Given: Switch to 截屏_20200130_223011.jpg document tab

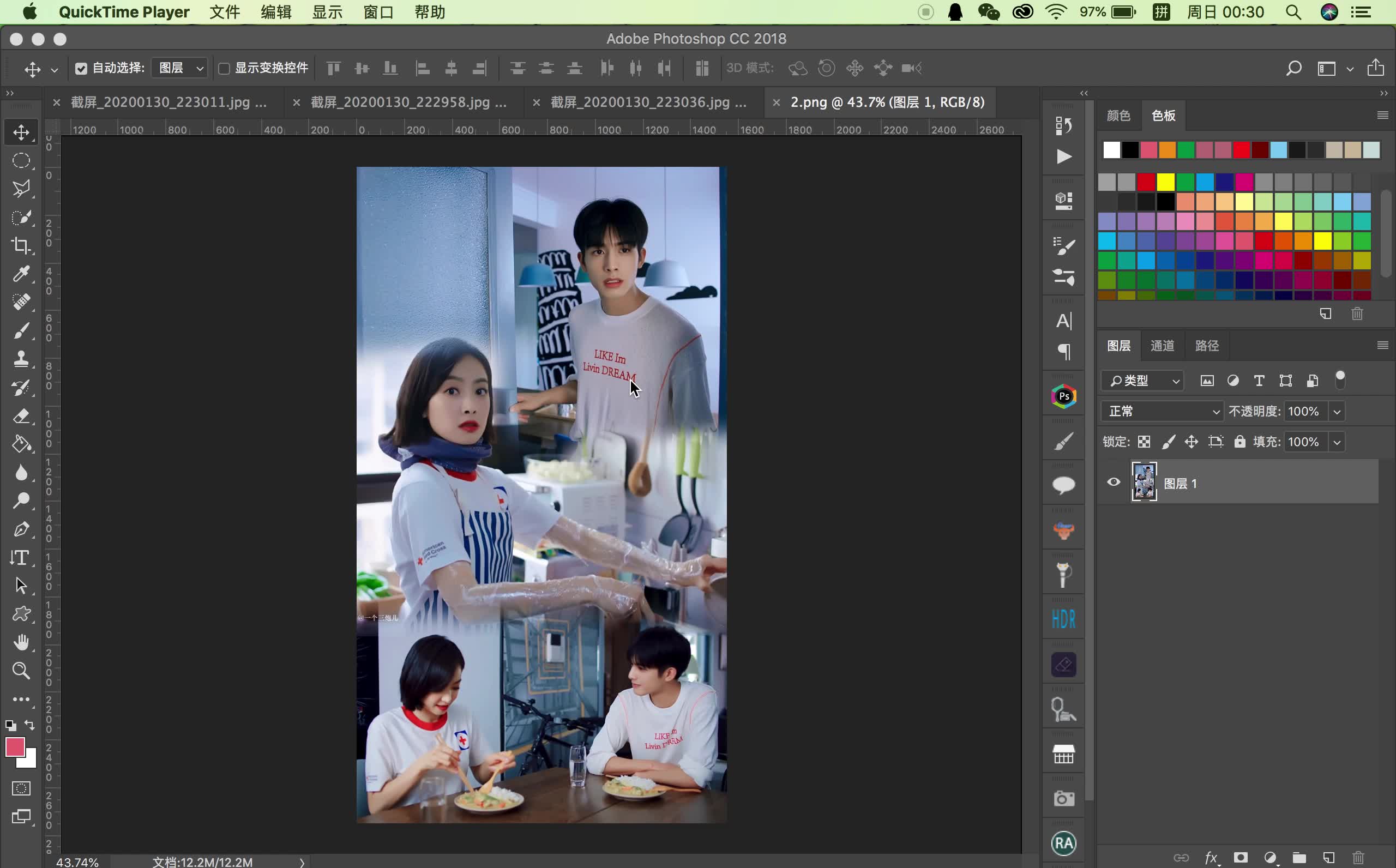Looking at the screenshot, I should (x=169, y=102).
